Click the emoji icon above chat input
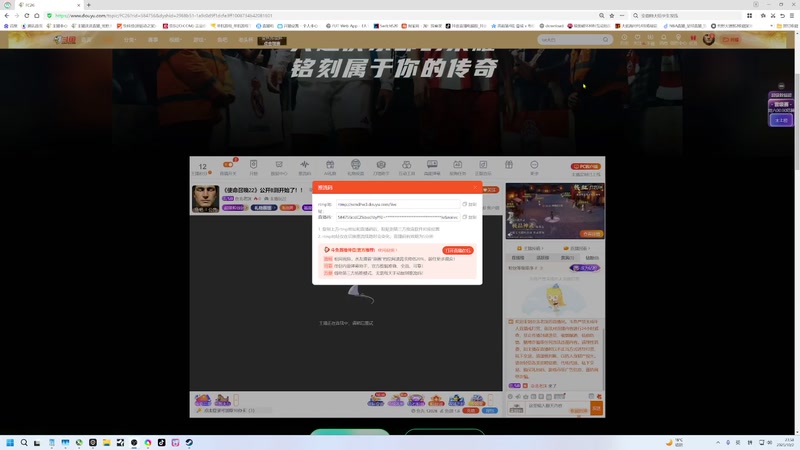This screenshot has width=800, height=450. [x=510, y=396]
